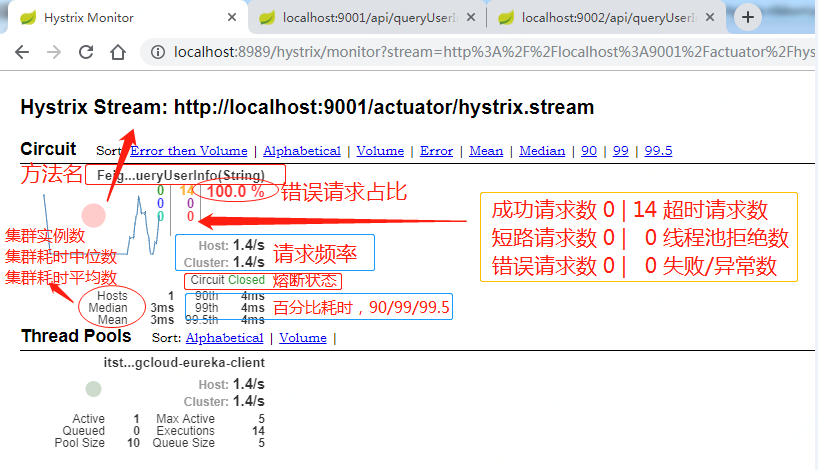Click the circuit traffic sparkline graph
The height and width of the screenshot is (470, 818).
pyautogui.click(x=103, y=224)
